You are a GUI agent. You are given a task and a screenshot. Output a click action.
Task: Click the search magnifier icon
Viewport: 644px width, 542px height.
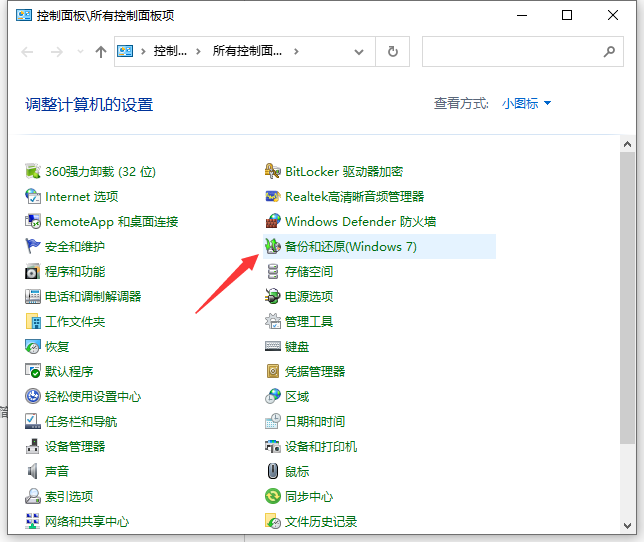click(x=609, y=52)
